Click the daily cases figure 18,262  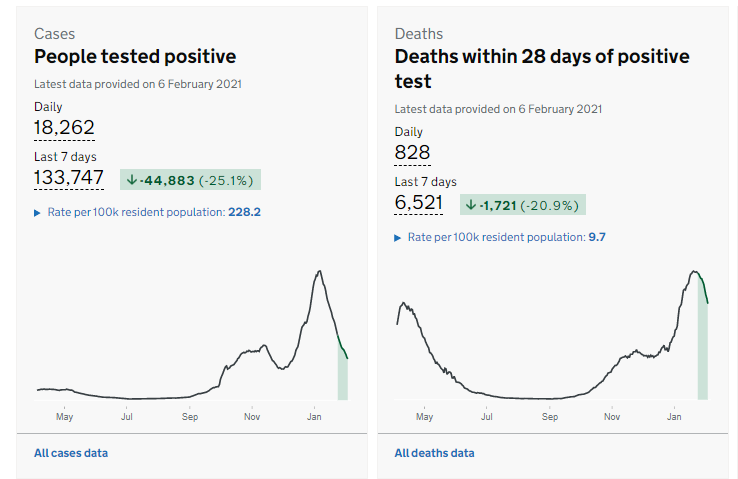coord(64,127)
